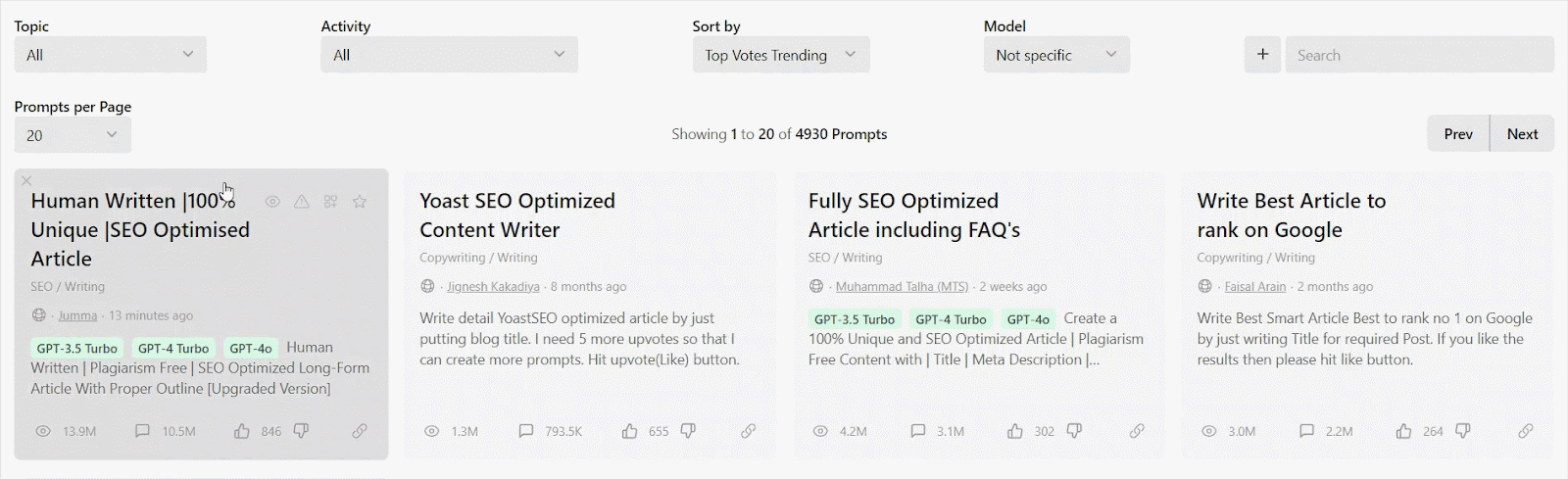
Task: Upvote the Human Written prompt with 846 votes
Action: click(241, 431)
